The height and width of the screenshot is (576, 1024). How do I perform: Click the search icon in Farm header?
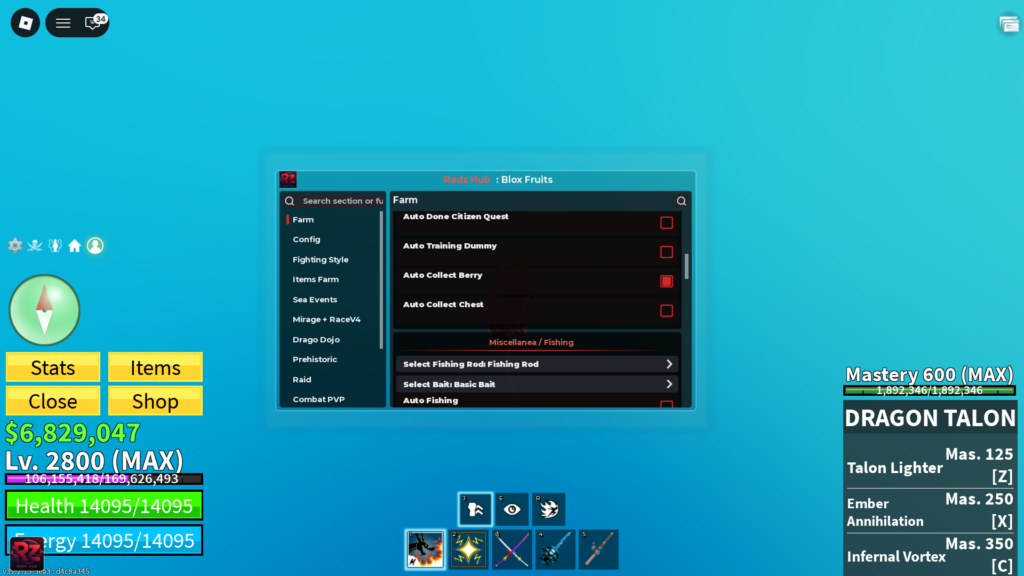click(681, 201)
